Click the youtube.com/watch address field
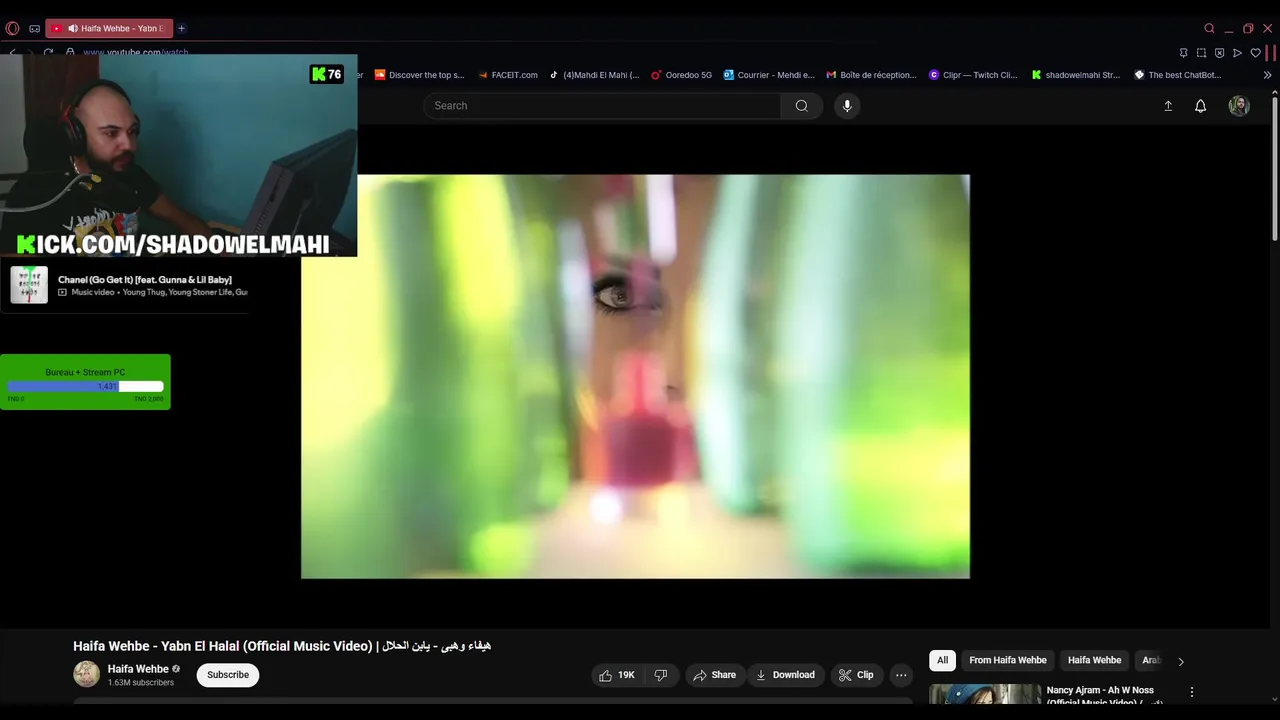Viewport: 1280px width, 720px height. point(135,52)
